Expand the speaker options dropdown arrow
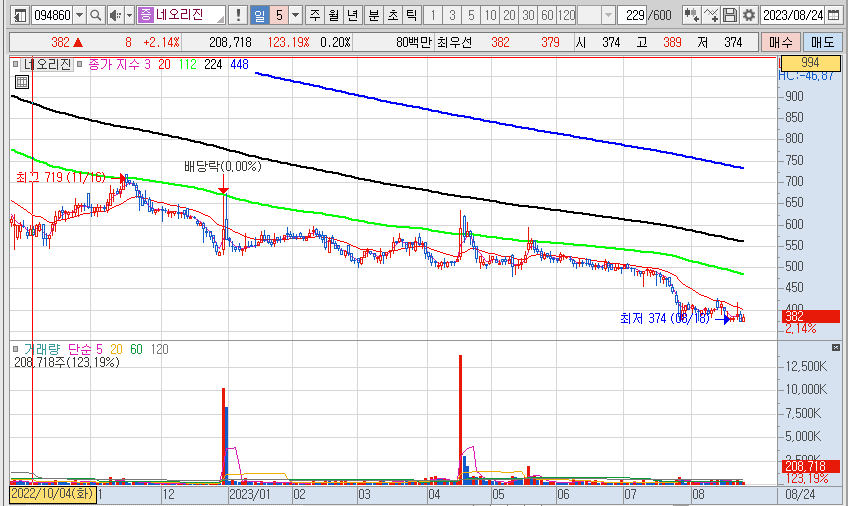Screen dimensions: 848x506 pyautogui.click(x=129, y=15)
